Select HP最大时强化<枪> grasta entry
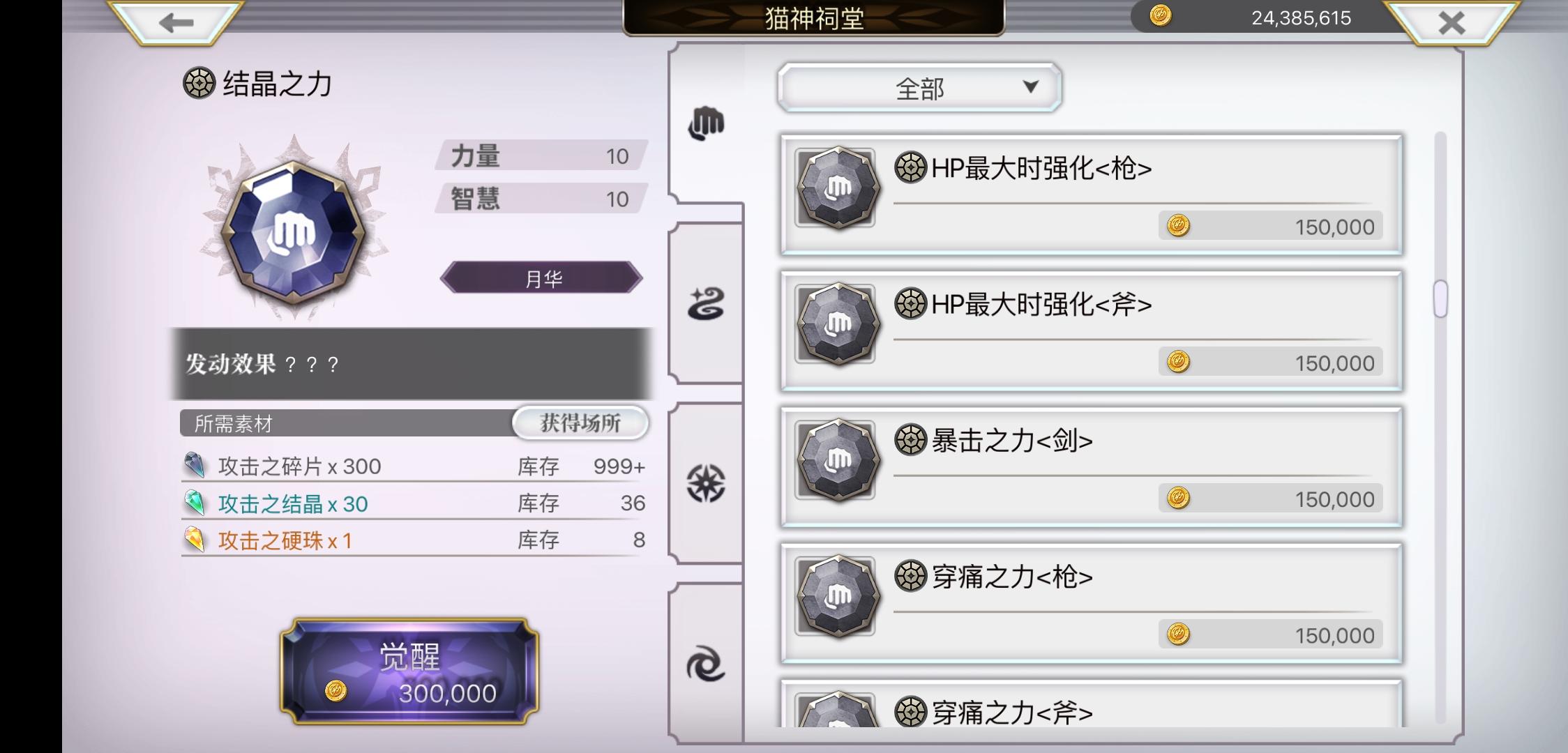The width and height of the screenshot is (1568, 753). click(x=1091, y=195)
